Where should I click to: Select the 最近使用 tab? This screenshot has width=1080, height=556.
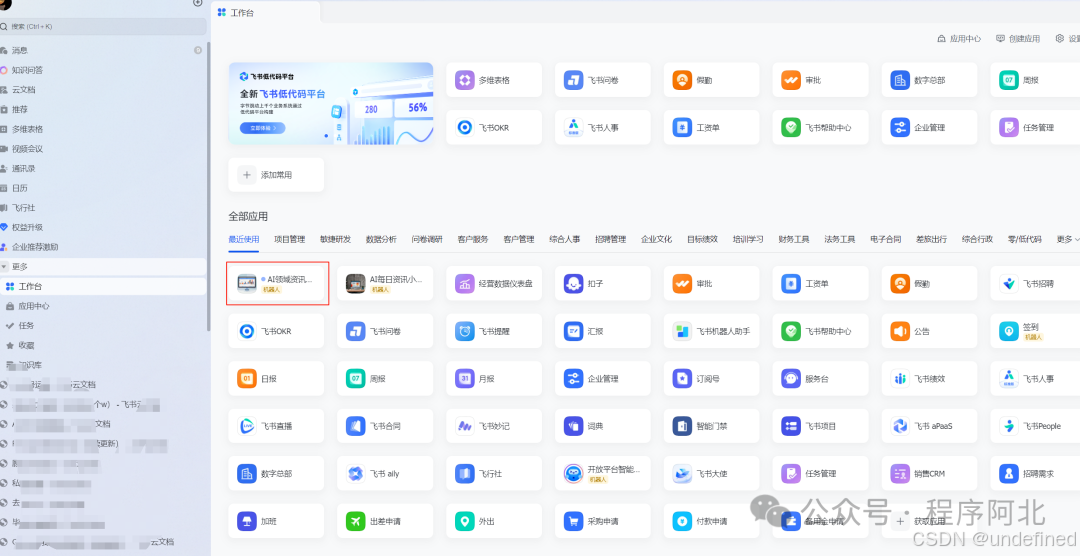click(244, 240)
